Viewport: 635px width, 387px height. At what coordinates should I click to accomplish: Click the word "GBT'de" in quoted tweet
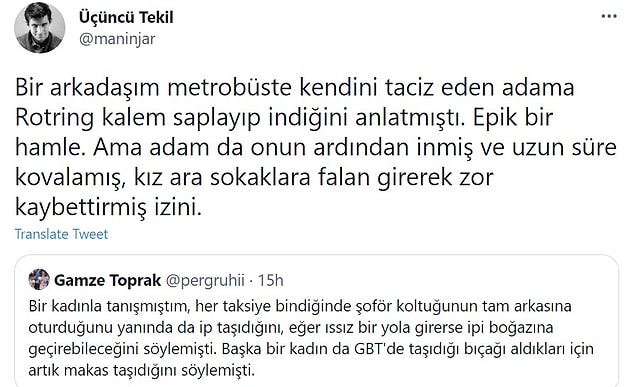[379, 349]
